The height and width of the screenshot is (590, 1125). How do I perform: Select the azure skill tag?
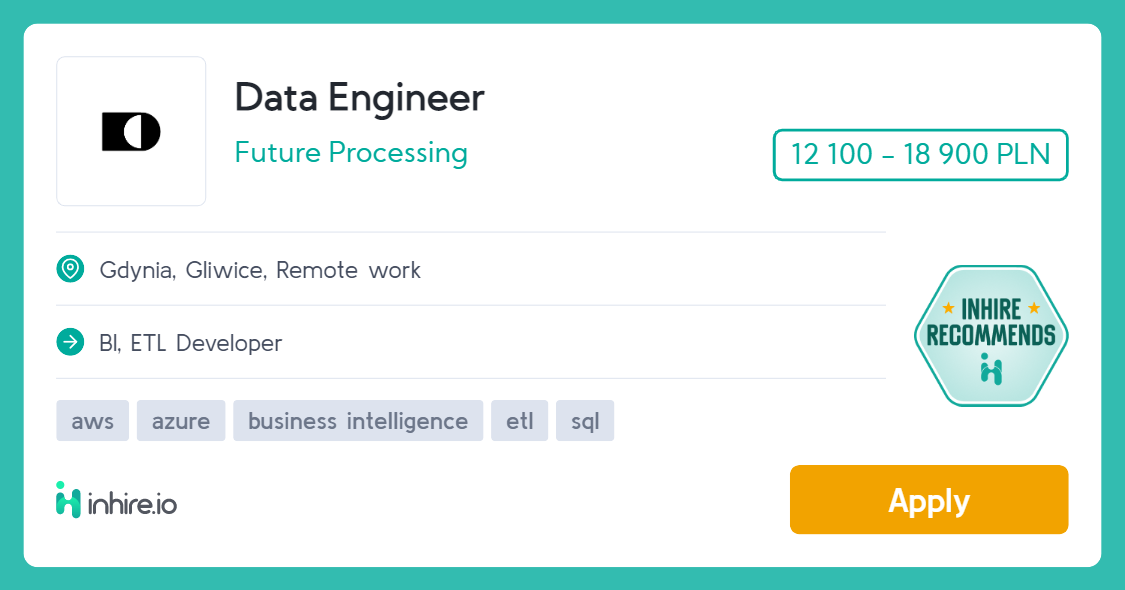181,421
